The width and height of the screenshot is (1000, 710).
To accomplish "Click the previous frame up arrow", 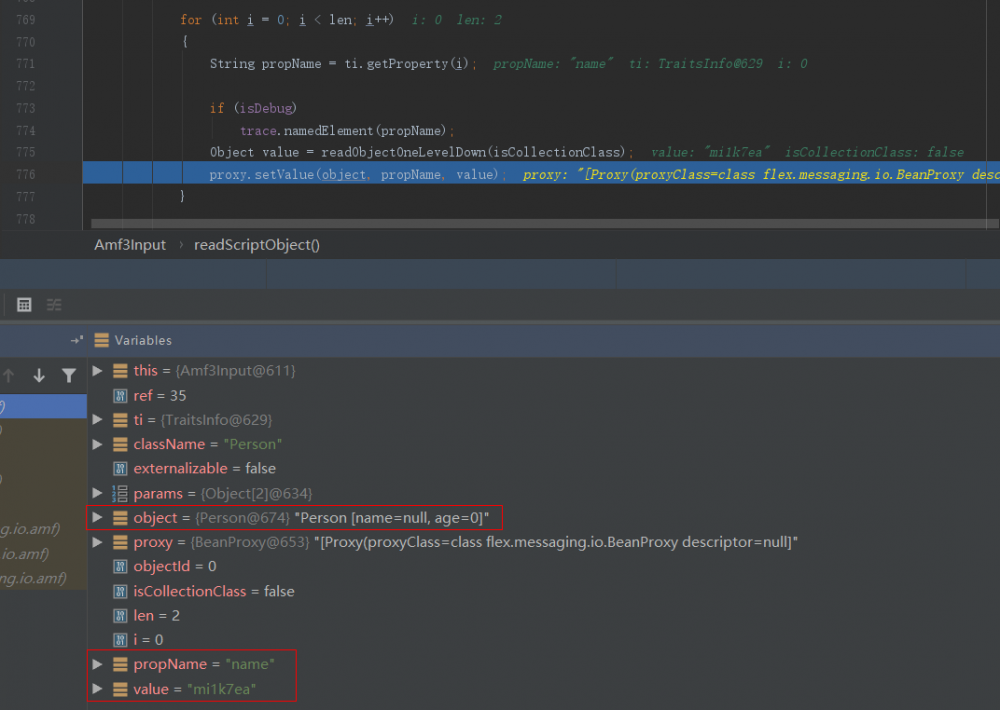I will (x=9, y=375).
